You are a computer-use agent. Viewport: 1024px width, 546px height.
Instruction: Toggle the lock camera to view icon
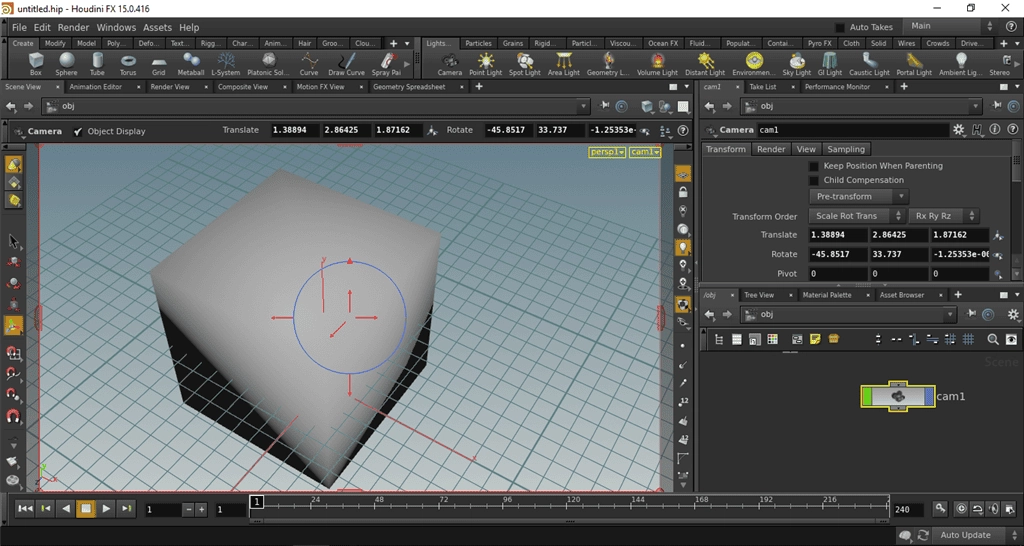(x=682, y=193)
